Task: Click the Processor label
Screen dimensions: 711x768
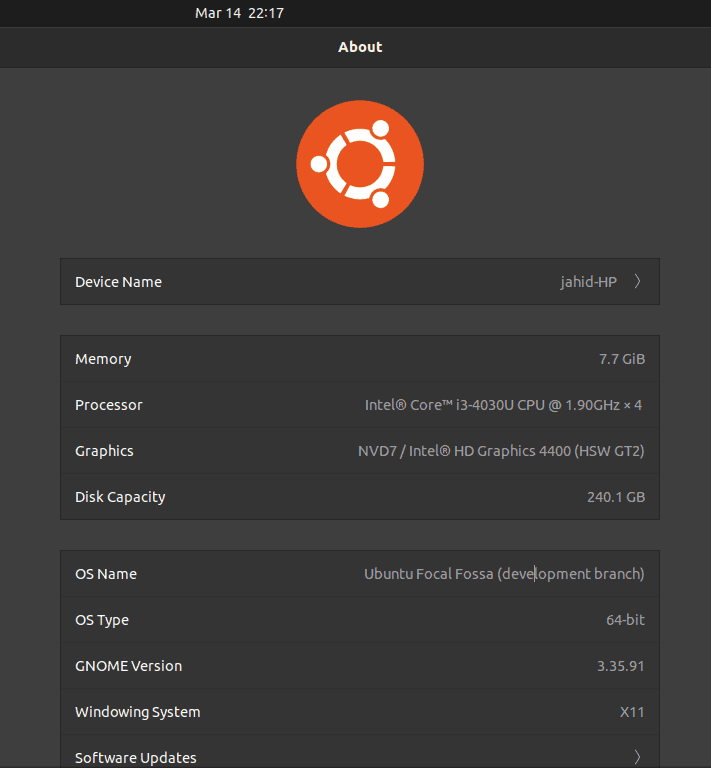Action: click(x=109, y=405)
